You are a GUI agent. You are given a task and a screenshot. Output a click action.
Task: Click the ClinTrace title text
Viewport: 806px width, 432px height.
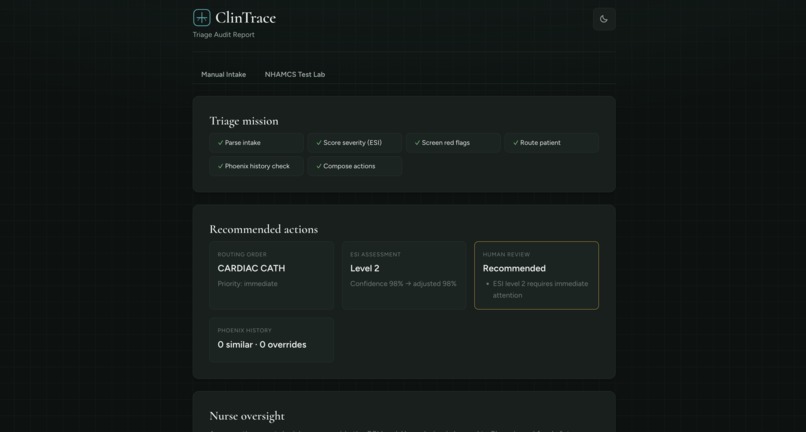245,18
